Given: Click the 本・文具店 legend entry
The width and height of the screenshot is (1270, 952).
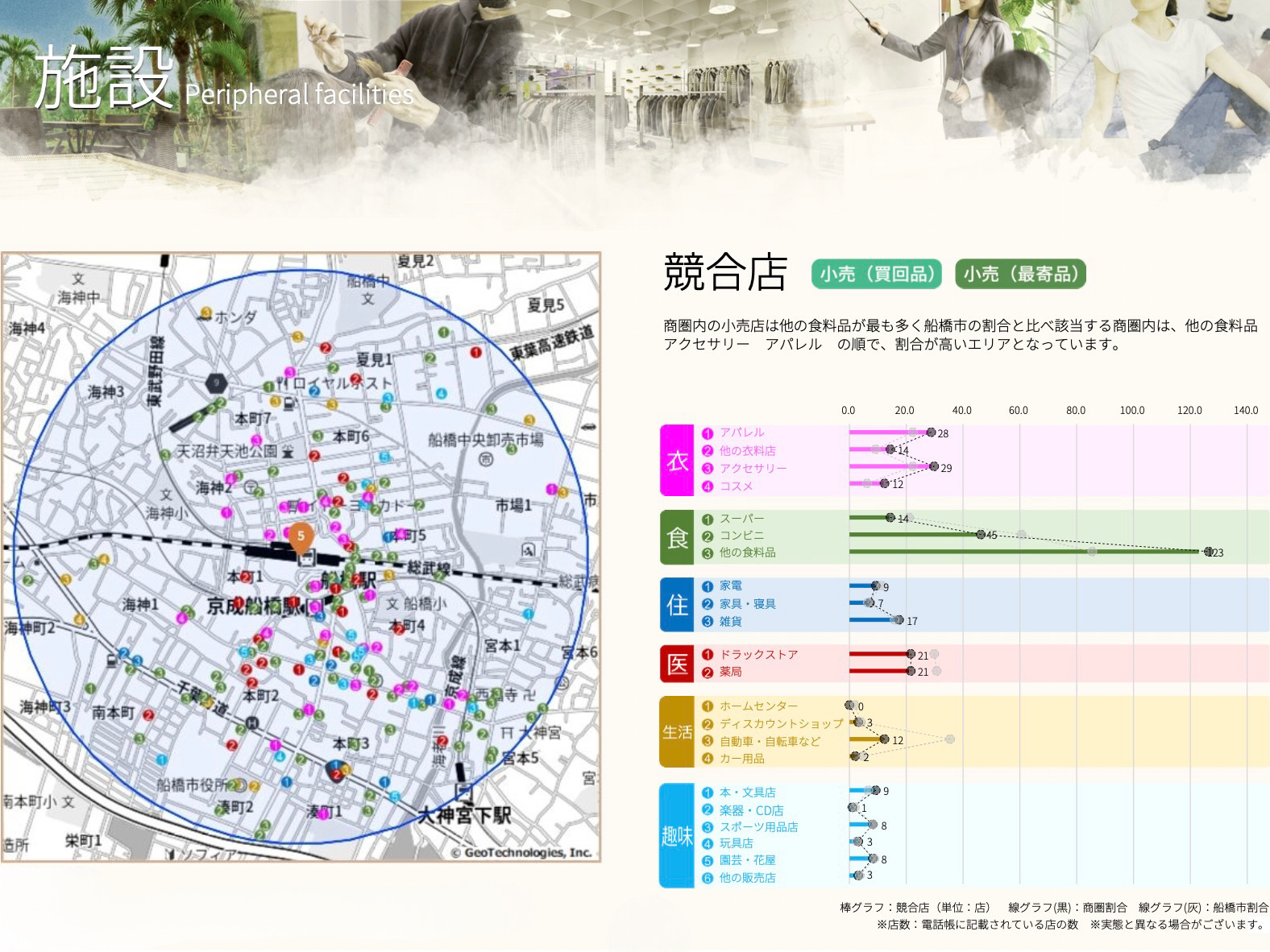Looking at the screenshot, I should pos(747,793).
